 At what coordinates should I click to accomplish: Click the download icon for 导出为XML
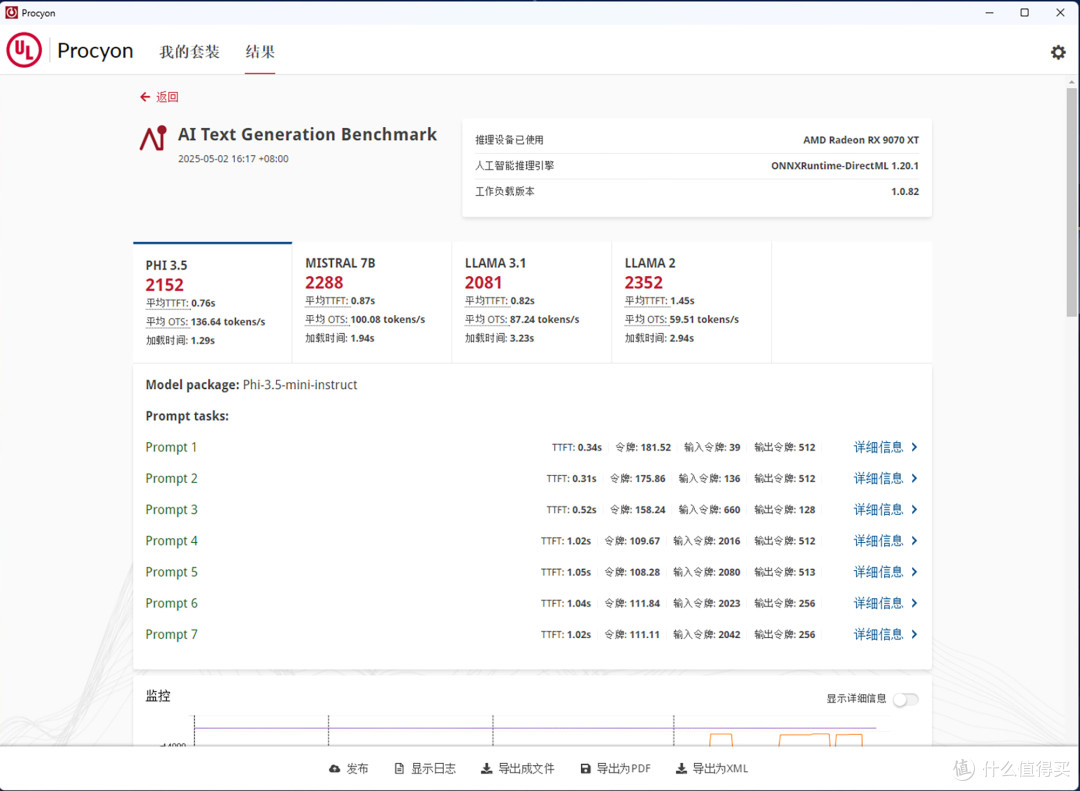point(681,768)
